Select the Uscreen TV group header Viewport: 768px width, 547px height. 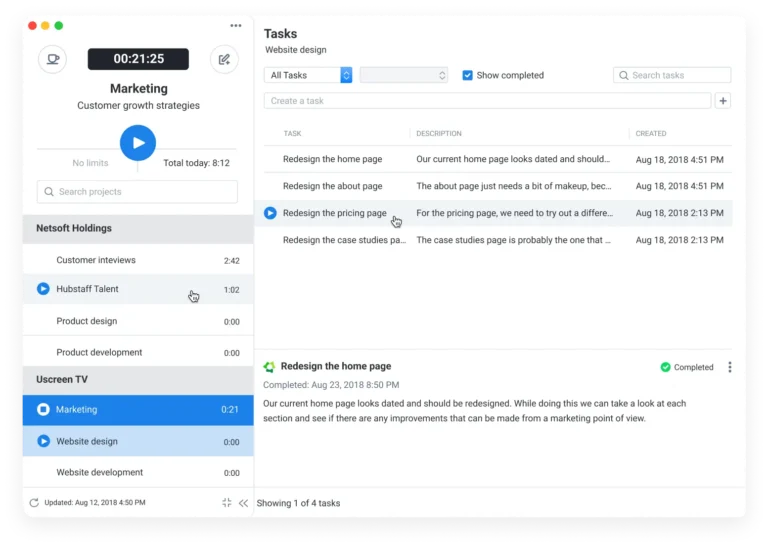click(138, 380)
